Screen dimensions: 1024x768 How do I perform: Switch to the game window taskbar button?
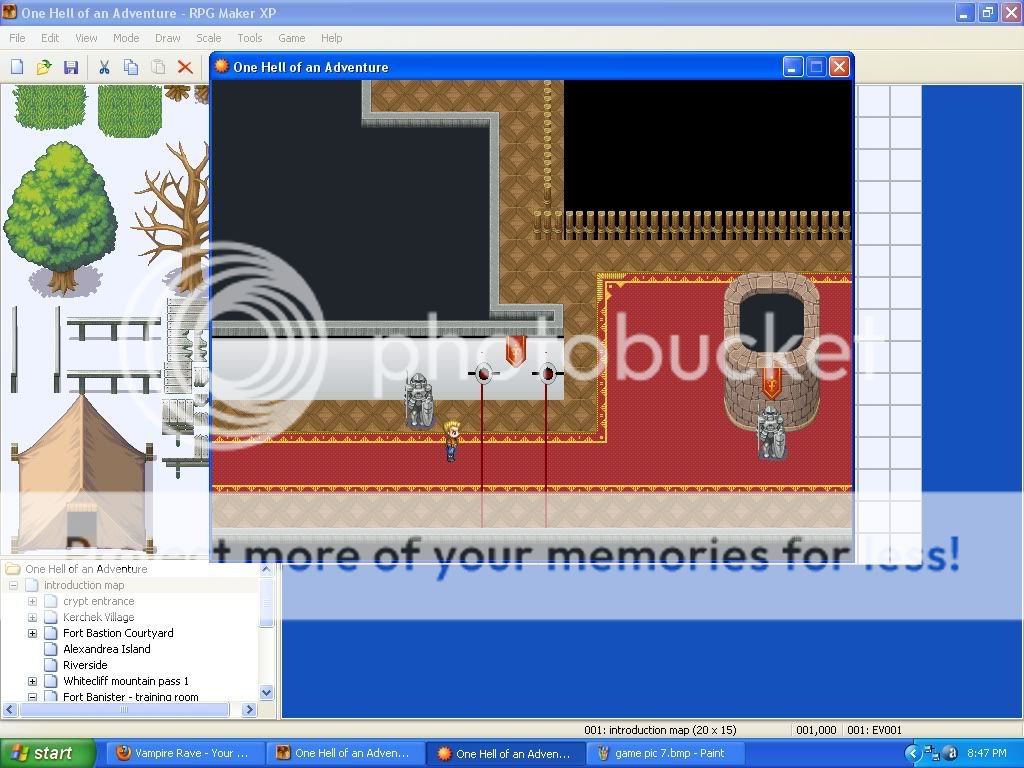pyautogui.click(x=505, y=753)
